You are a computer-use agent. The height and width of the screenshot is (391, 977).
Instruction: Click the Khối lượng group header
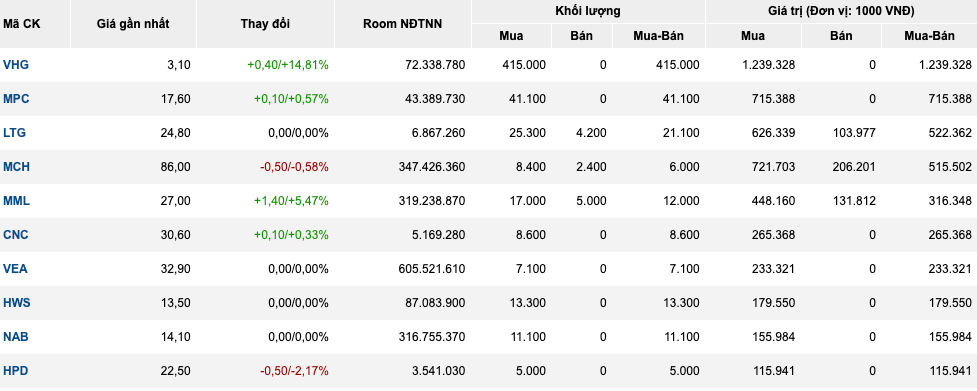click(588, 11)
